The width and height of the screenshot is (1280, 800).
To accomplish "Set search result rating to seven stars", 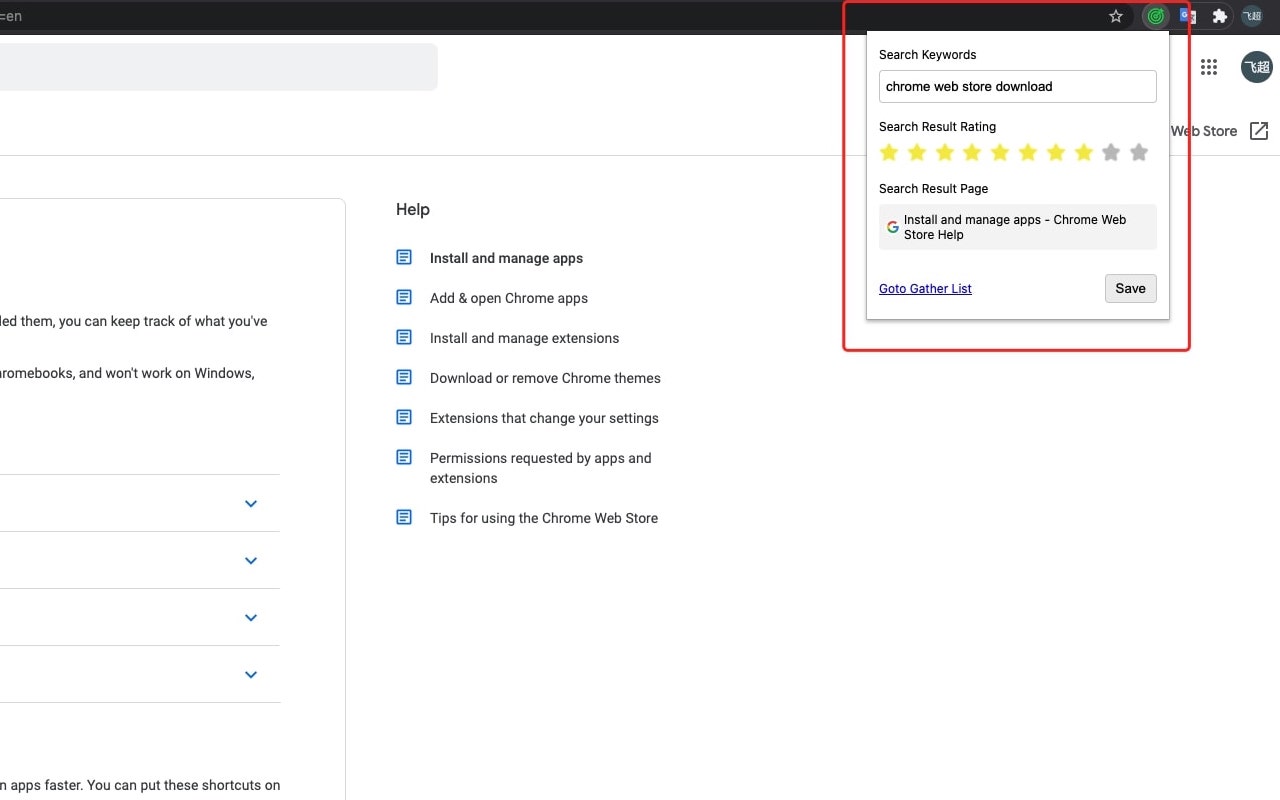I will pyautogui.click(x=1055, y=153).
